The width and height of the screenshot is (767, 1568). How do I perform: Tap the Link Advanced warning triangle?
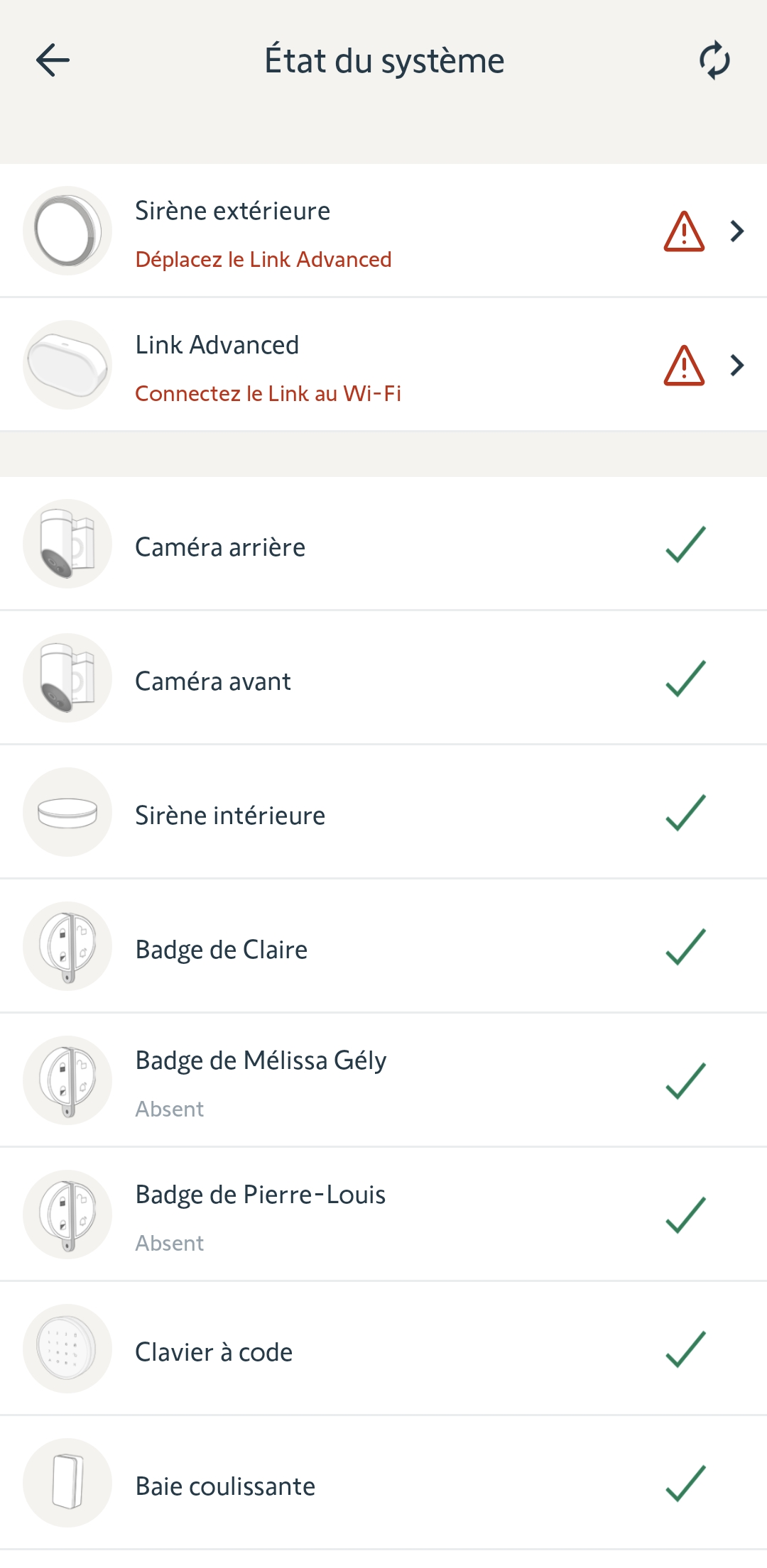[684, 366]
